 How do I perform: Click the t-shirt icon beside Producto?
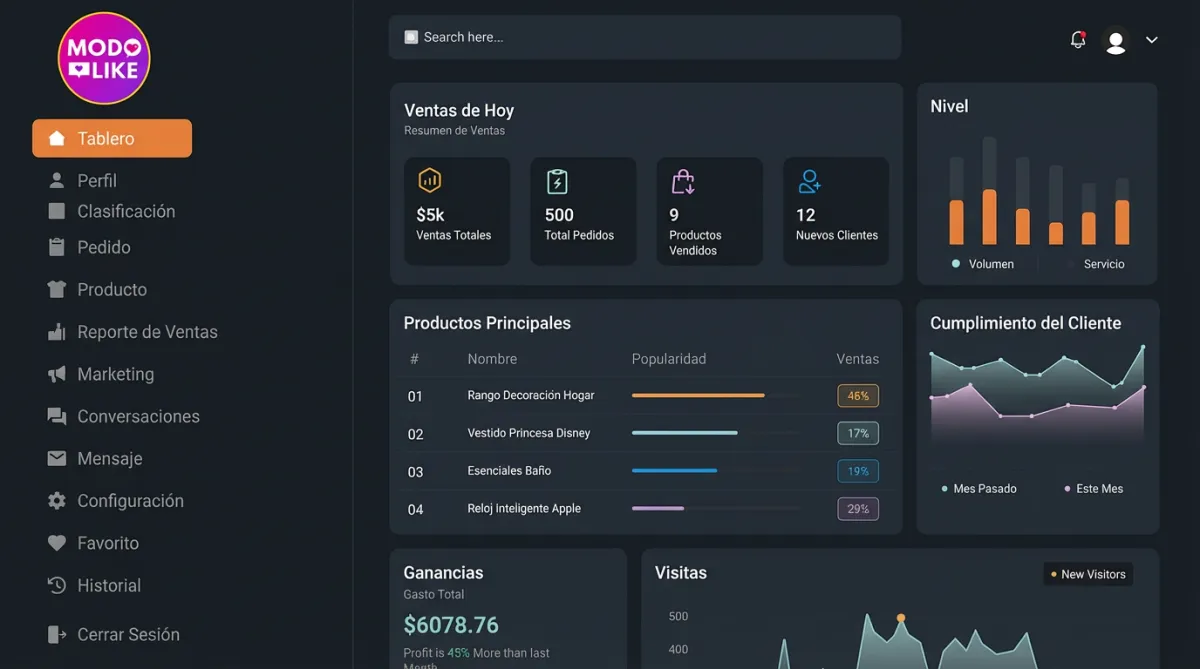click(x=57, y=289)
